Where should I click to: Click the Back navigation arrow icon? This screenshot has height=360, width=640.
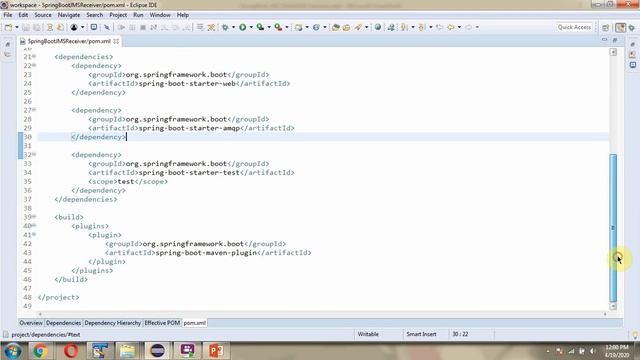[x=451, y=27]
